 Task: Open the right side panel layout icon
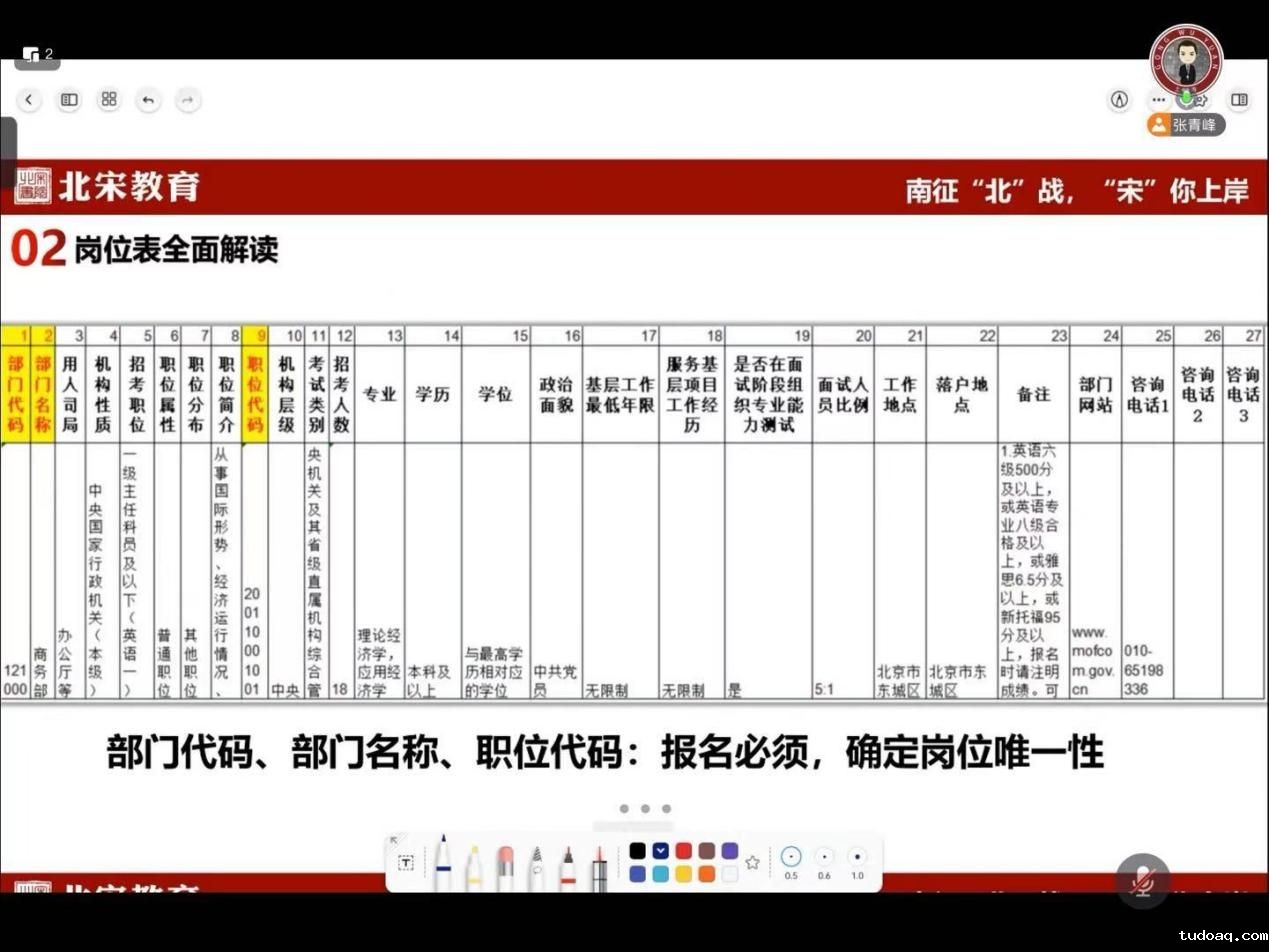point(1239,100)
